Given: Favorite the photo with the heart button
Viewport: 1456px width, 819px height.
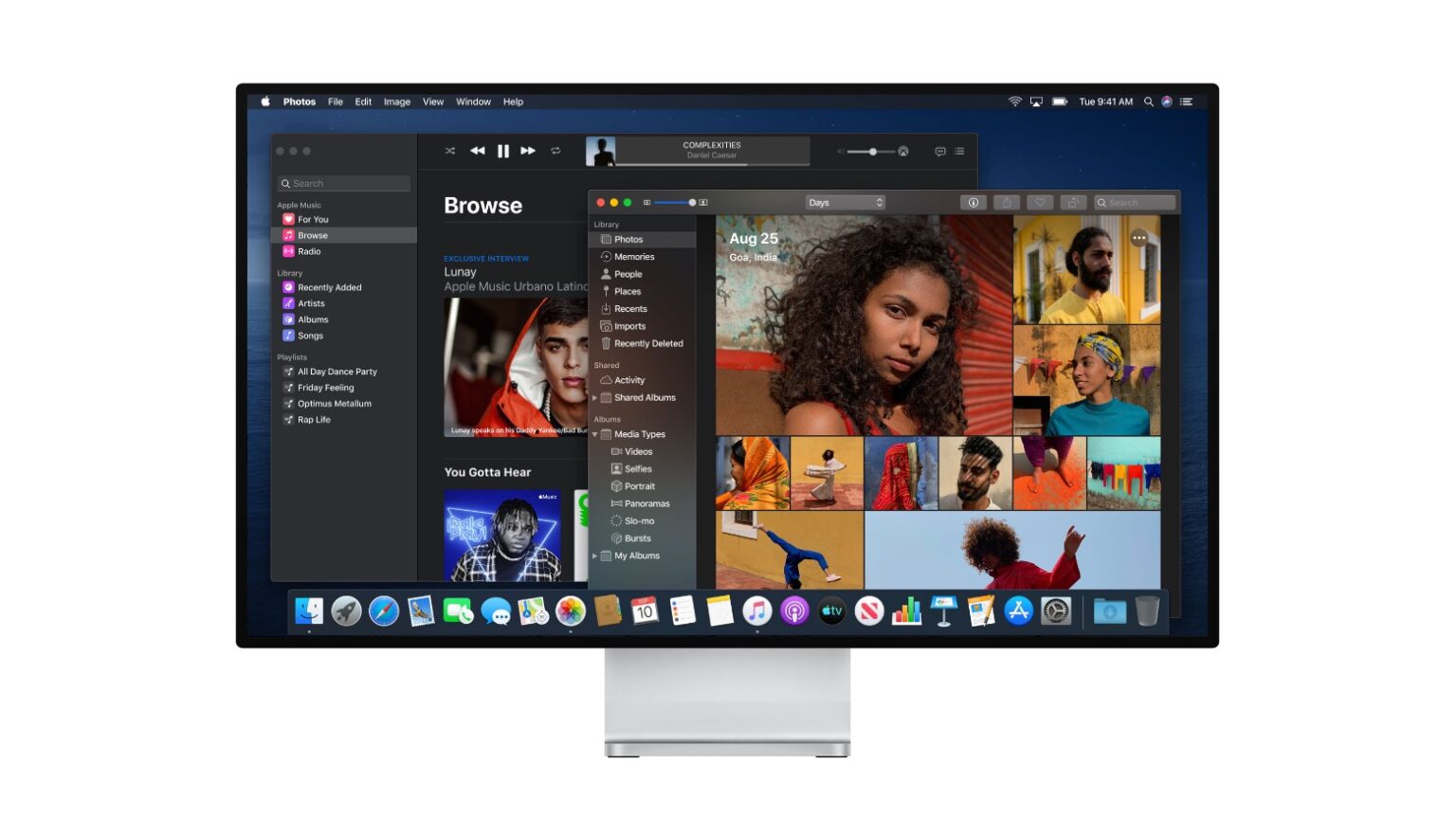Looking at the screenshot, I should point(1040,203).
